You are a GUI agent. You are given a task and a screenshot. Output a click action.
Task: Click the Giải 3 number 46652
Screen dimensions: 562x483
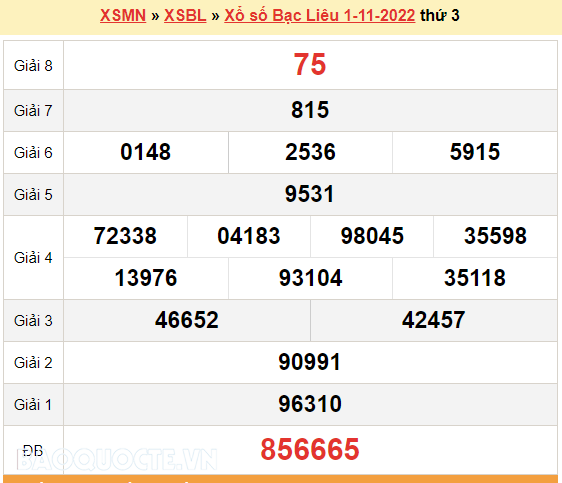[187, 320]
